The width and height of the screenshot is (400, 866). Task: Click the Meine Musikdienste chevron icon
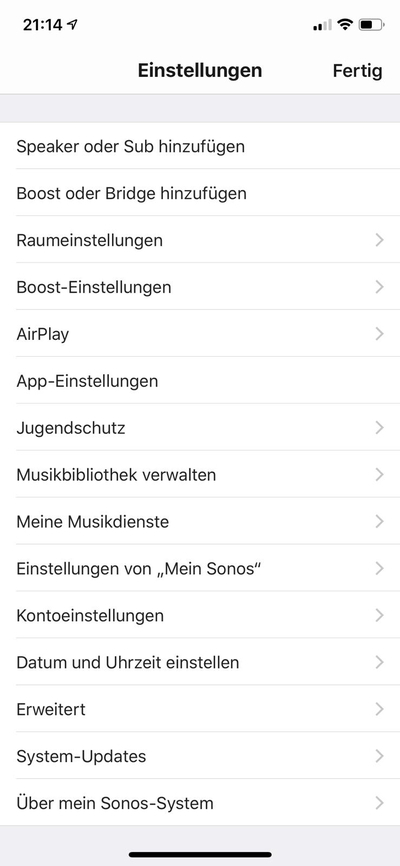379,522
